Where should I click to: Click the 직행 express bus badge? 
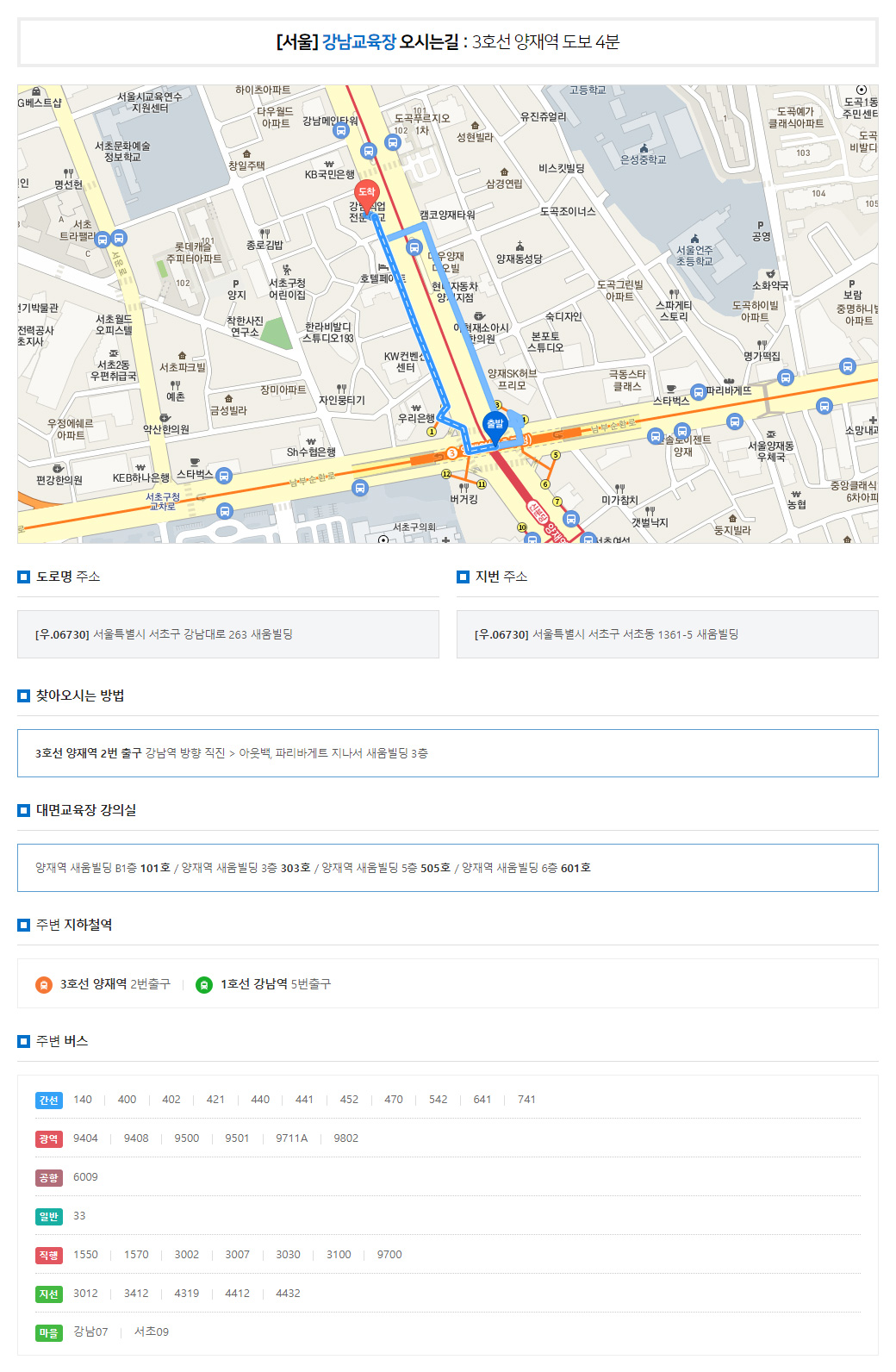(x=49, y=1255)
